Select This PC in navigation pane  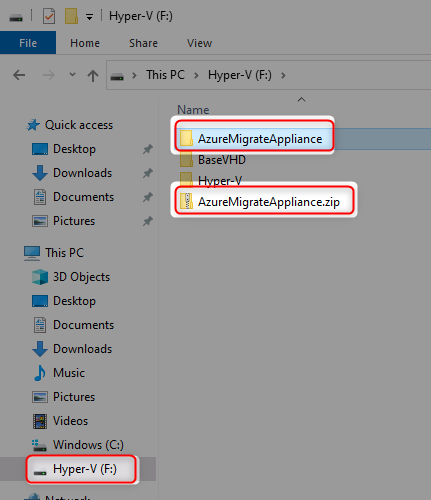tap(64, 253)
